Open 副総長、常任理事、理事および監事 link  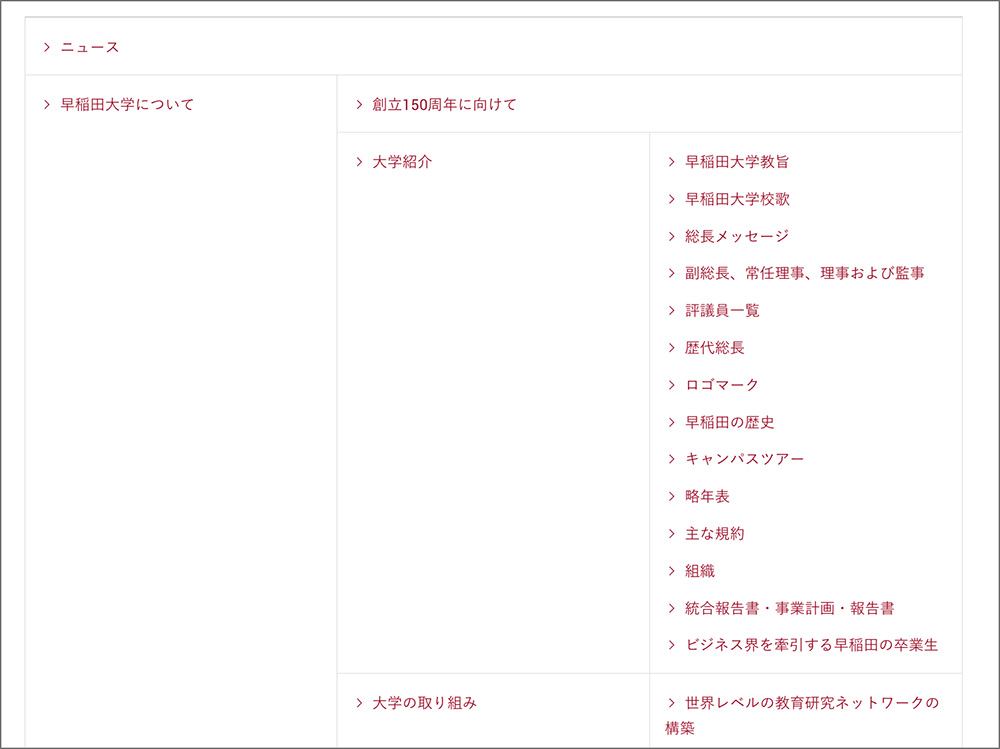[805, 274]
